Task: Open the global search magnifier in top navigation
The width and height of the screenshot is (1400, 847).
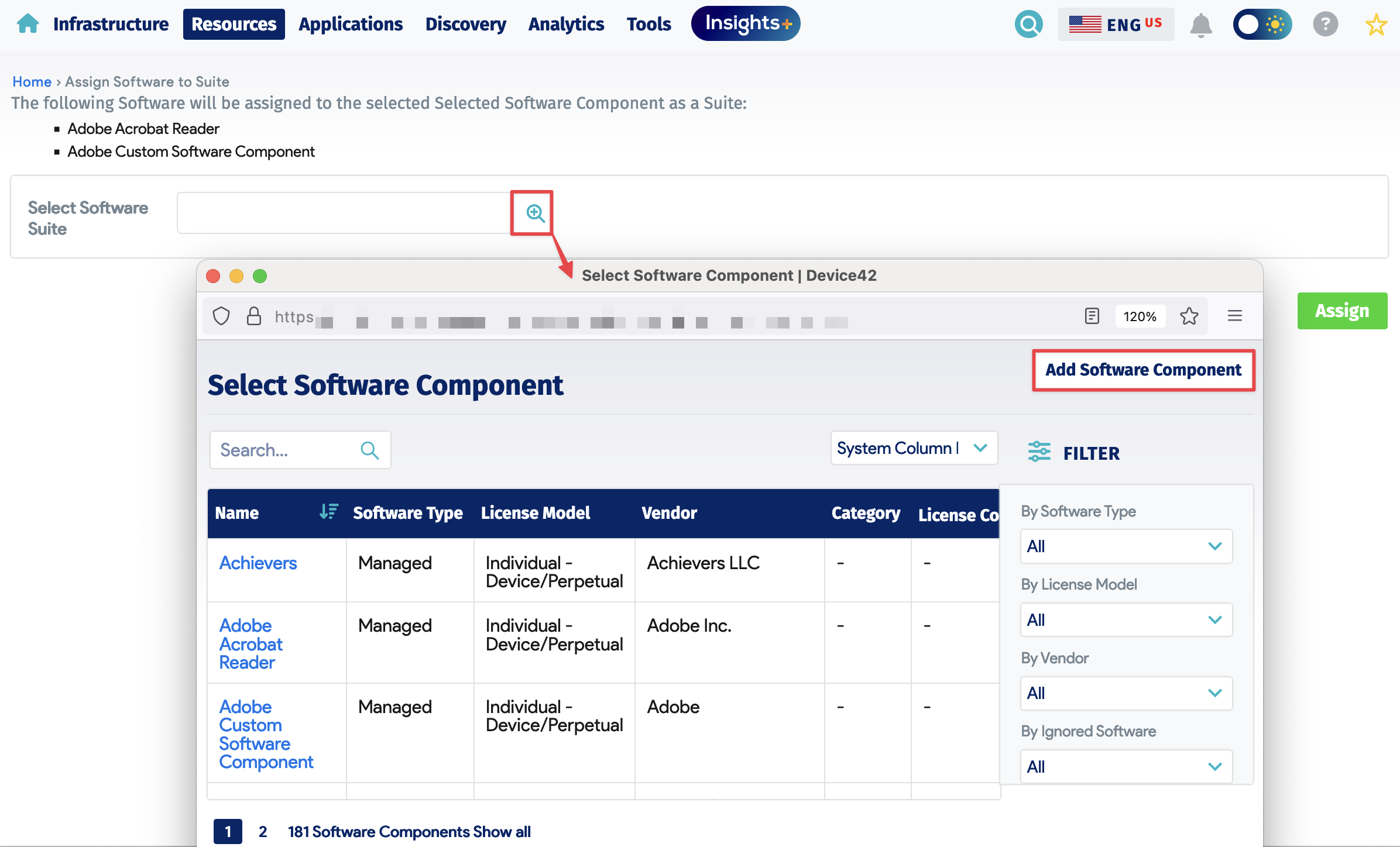Action: click(x=1030, y=24)
